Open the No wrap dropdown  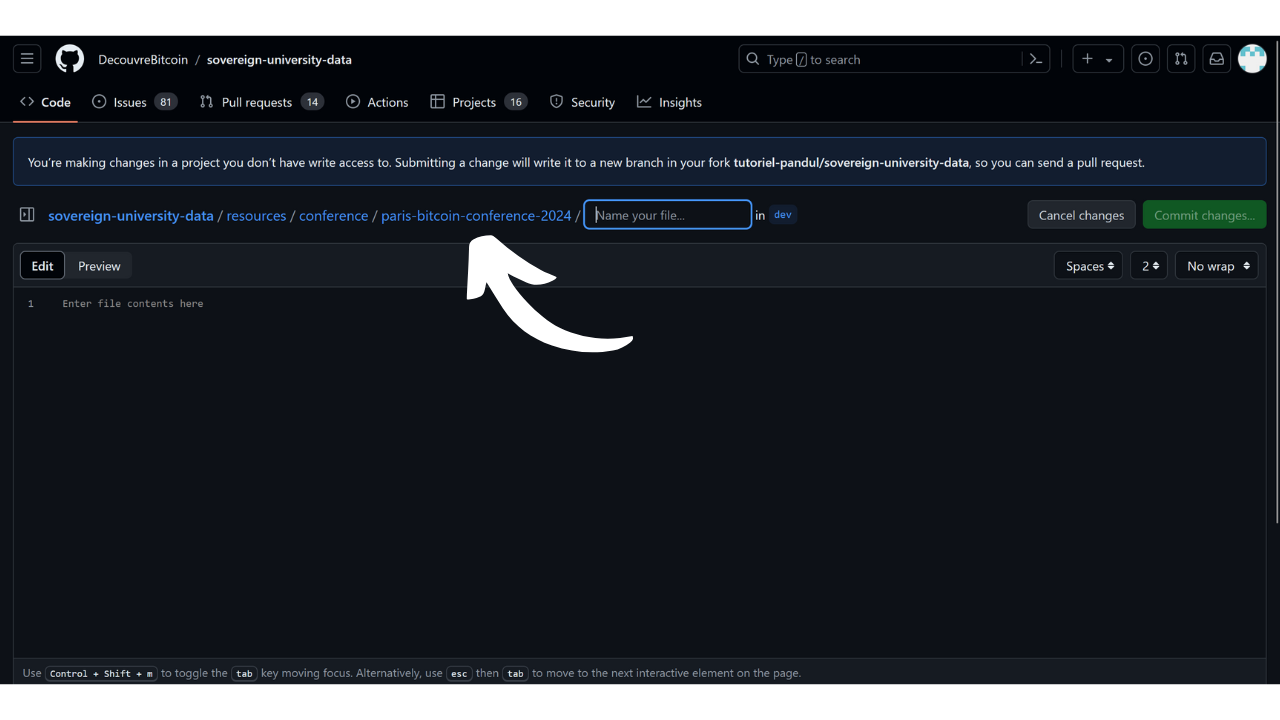click(1216, 266)
